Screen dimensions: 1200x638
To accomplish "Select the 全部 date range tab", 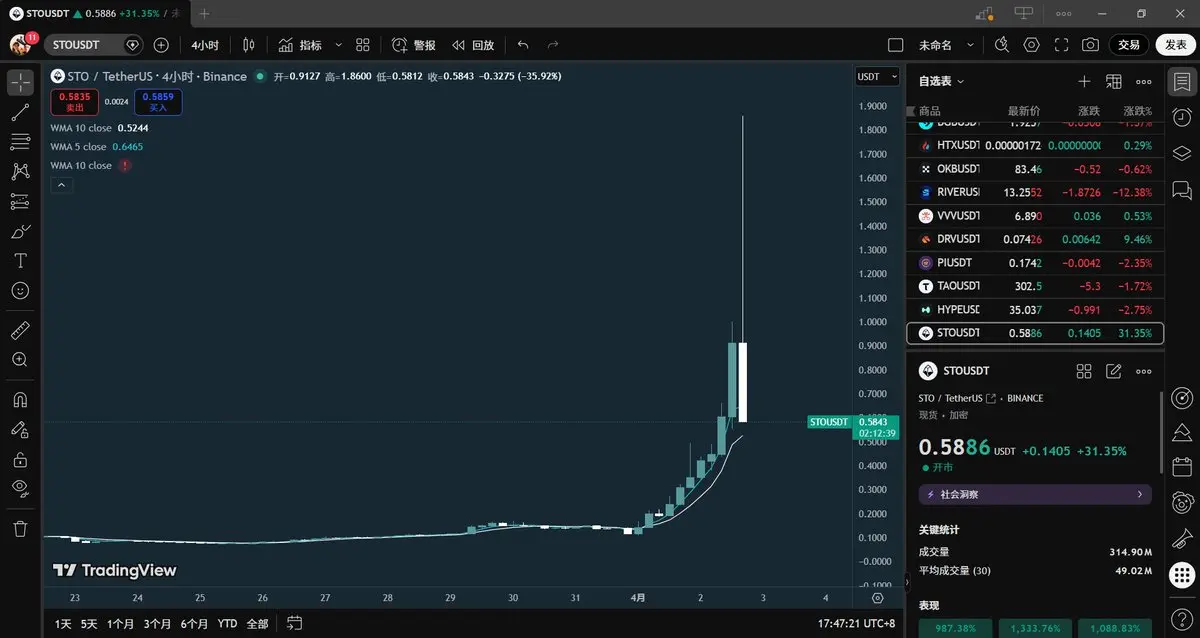I will pyautogui.click(x=257, y=623).
